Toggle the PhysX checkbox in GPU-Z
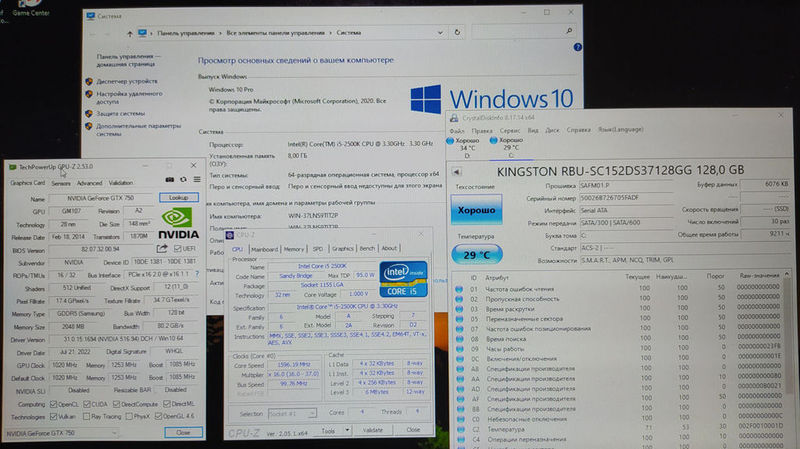800x449 pixels. [129, 416]
